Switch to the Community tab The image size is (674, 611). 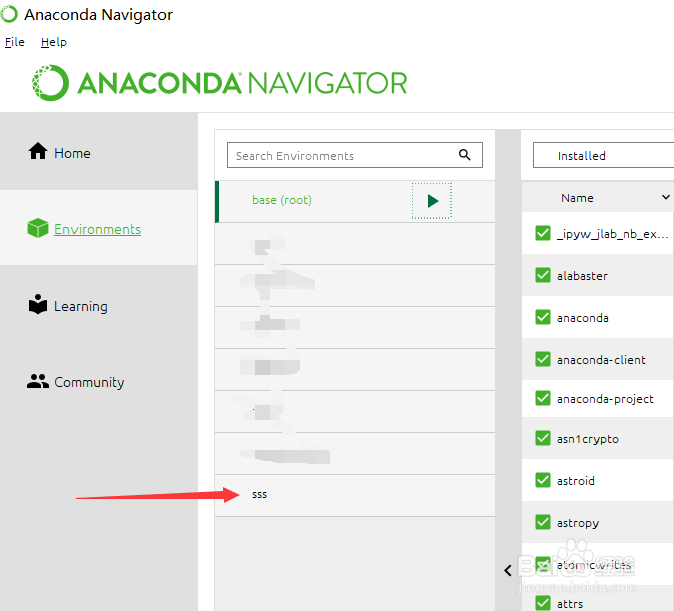pos(89,382)
